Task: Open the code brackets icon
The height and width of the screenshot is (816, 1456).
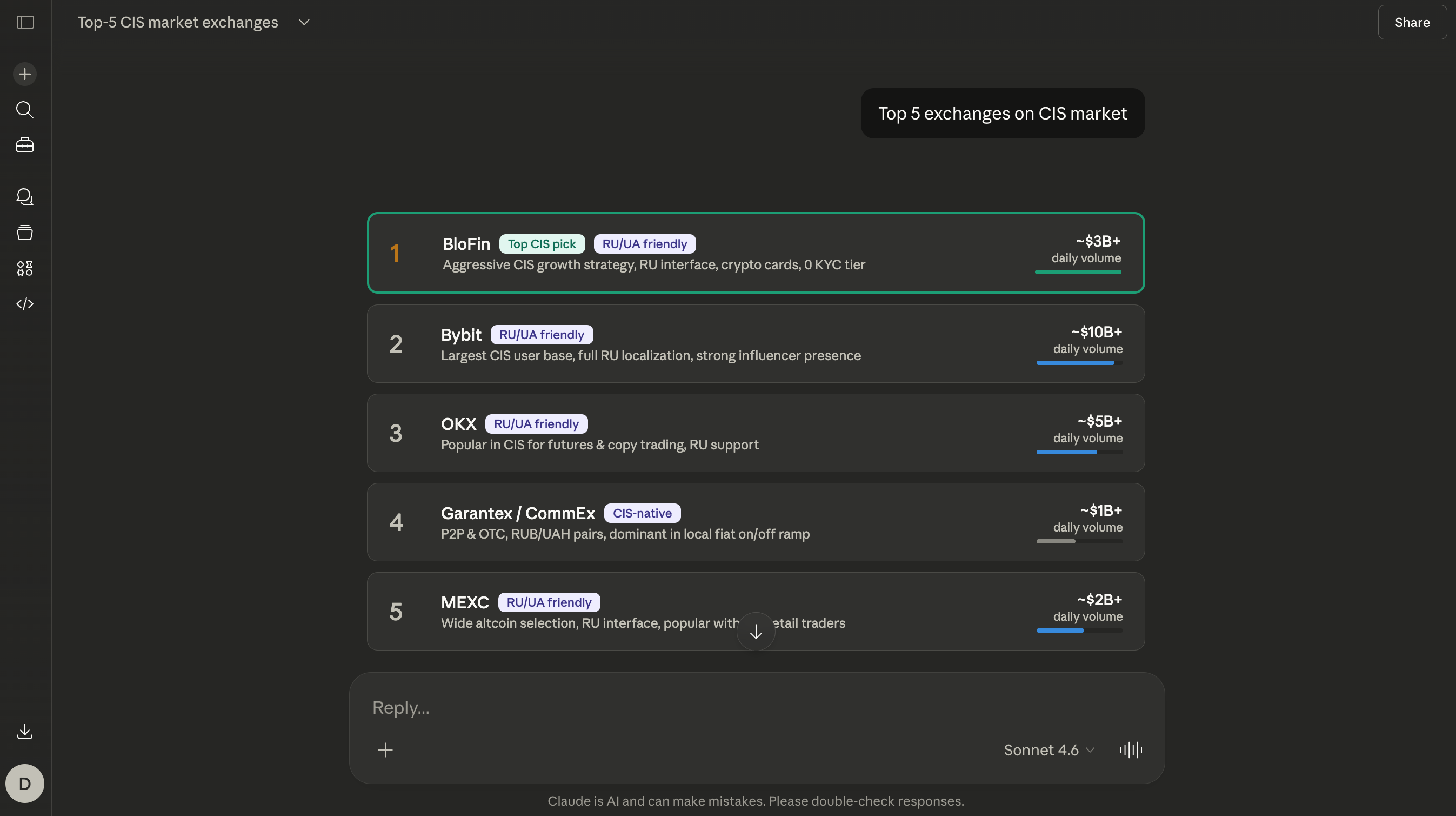Action: click(25, 304)
